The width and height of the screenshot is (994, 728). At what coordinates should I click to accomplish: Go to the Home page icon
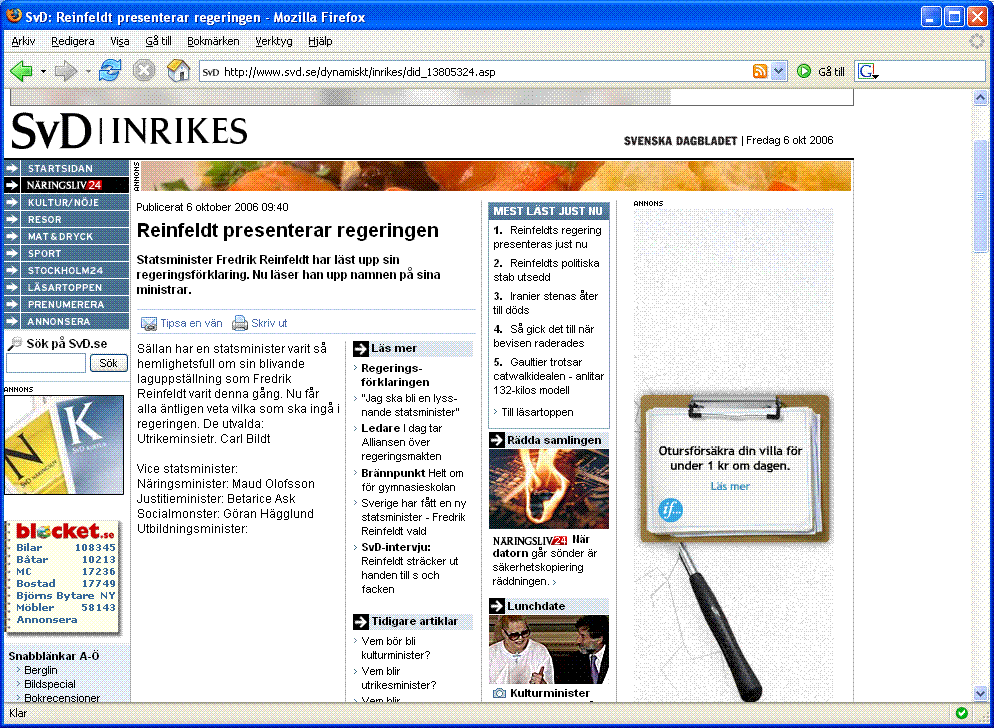[x=179, y=71]
